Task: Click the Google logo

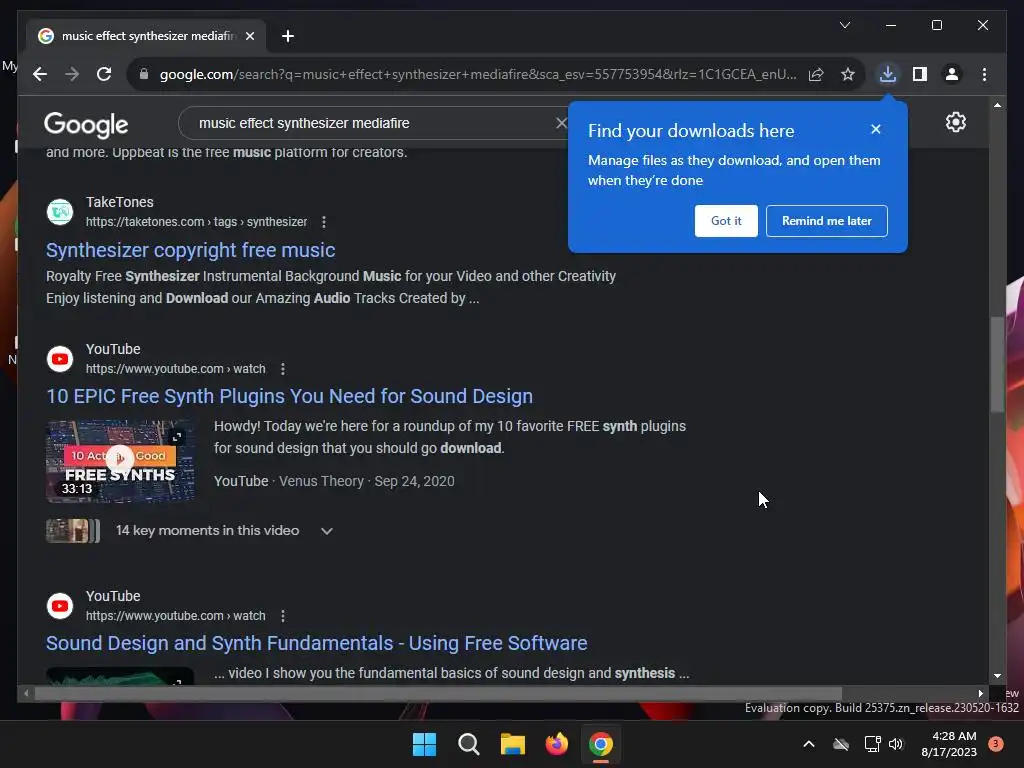Action: 86,124
